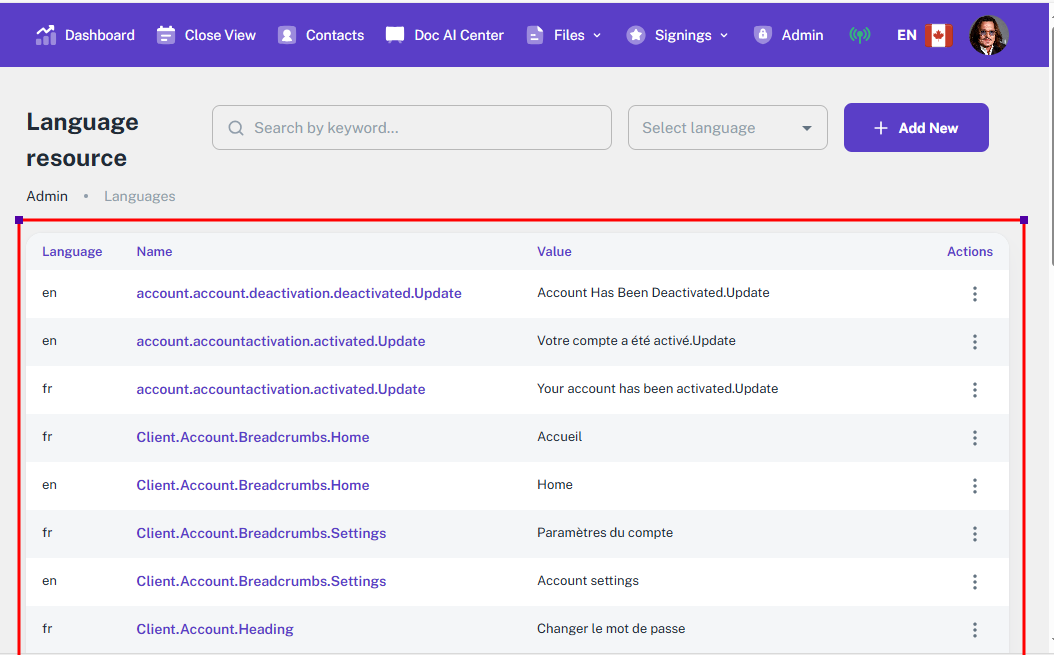Open actions menu for Paramètres du compte row
This screenshot has height=655, width=1054.
pyautogui.click(x=974, y=534)
